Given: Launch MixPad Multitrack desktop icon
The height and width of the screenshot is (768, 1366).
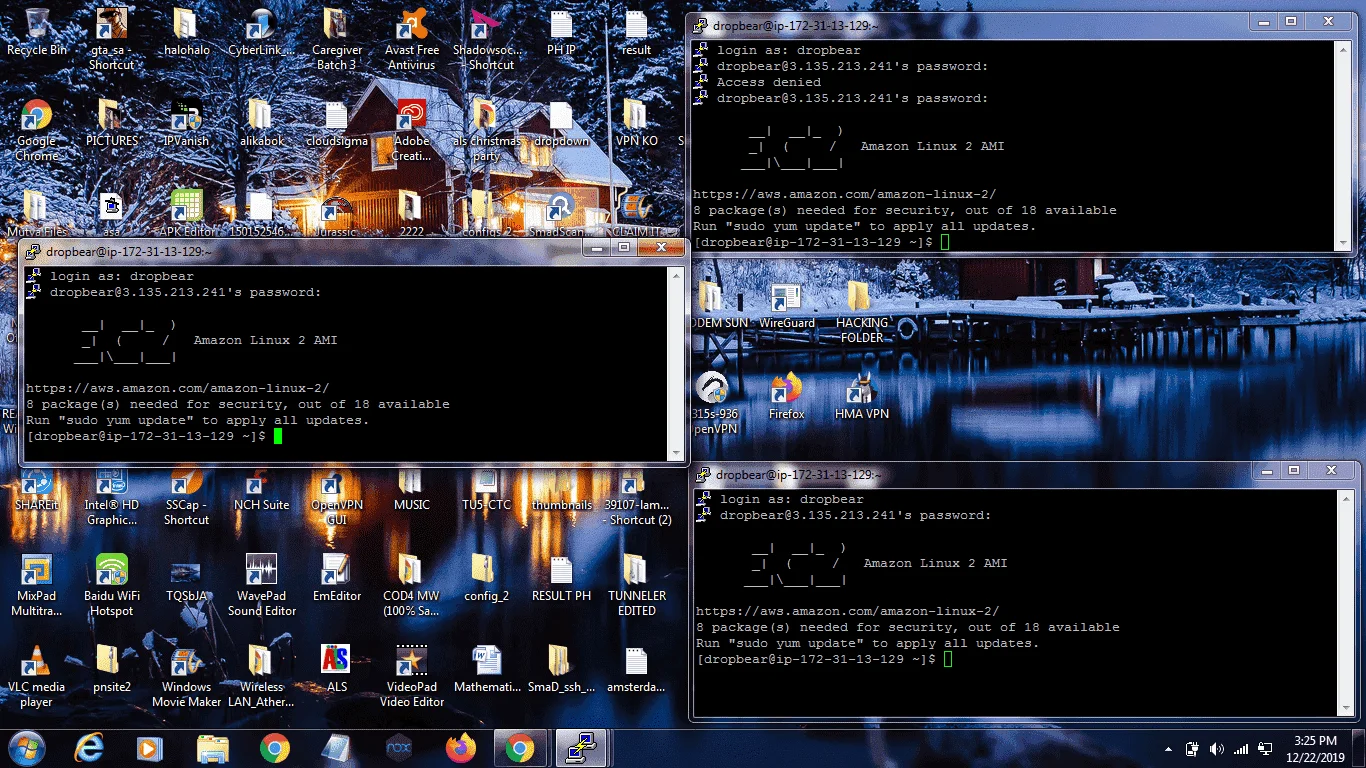Looking at the screenshot, I should pos(37,586).
